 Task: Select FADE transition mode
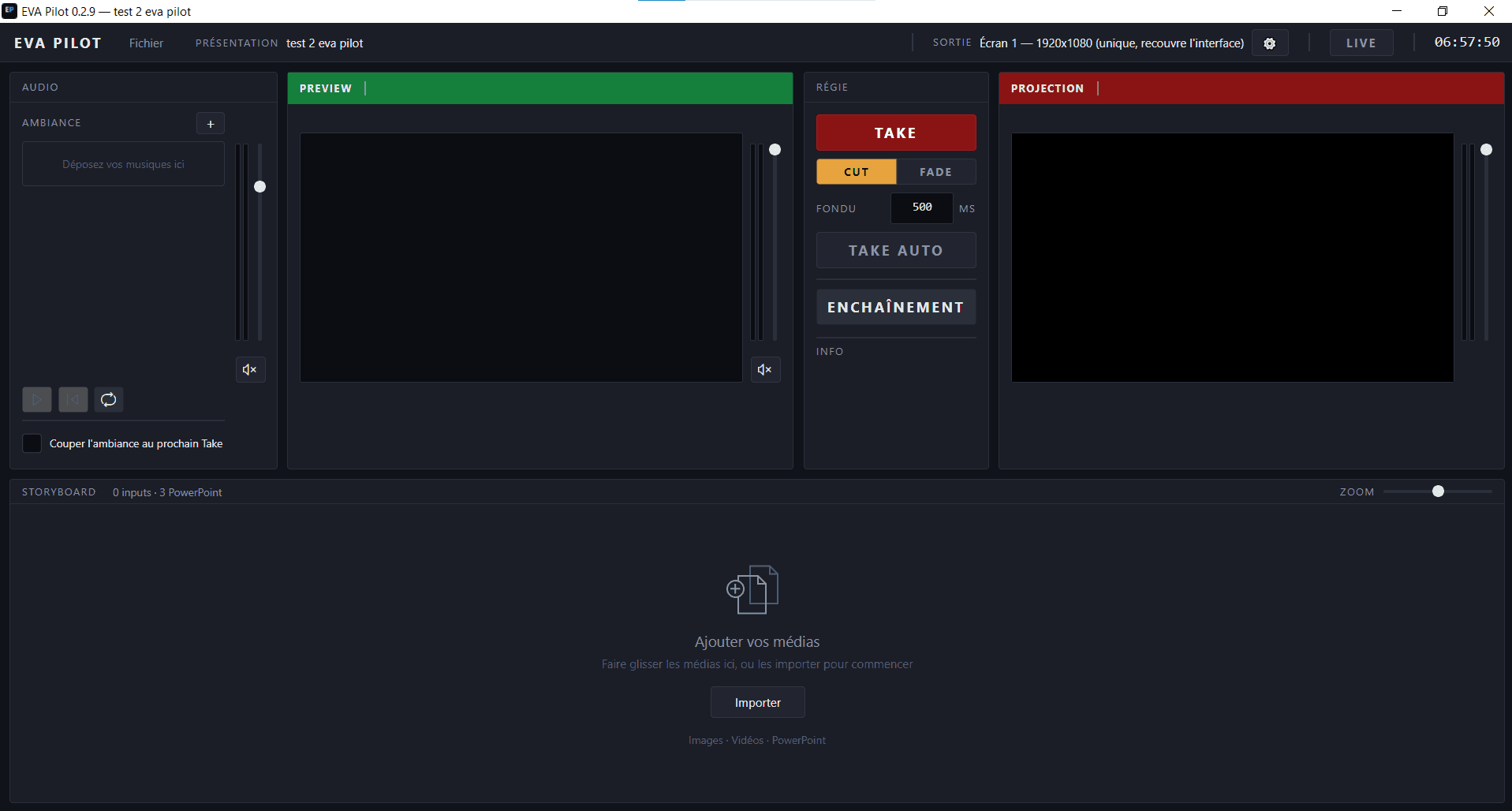(936, 172)
